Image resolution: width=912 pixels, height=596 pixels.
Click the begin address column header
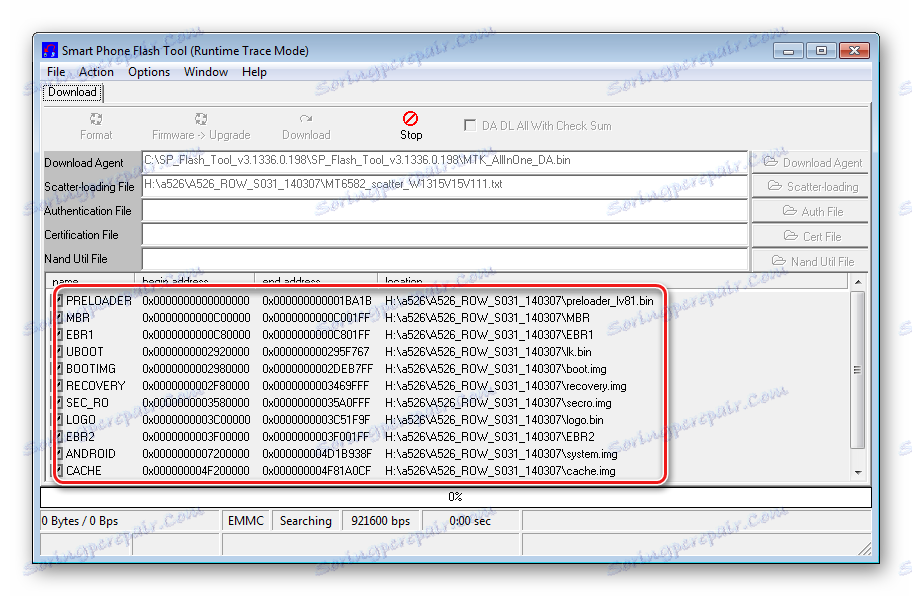[194, 281]
